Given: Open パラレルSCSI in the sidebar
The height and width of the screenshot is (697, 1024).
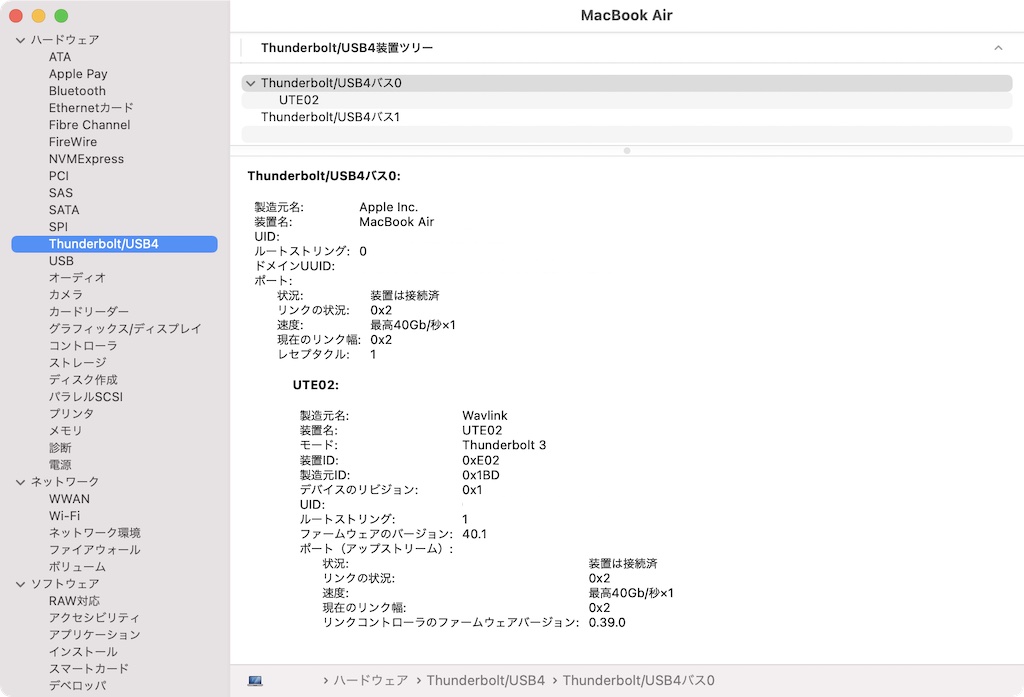Looking at the screenshot, I should (86, 397).
